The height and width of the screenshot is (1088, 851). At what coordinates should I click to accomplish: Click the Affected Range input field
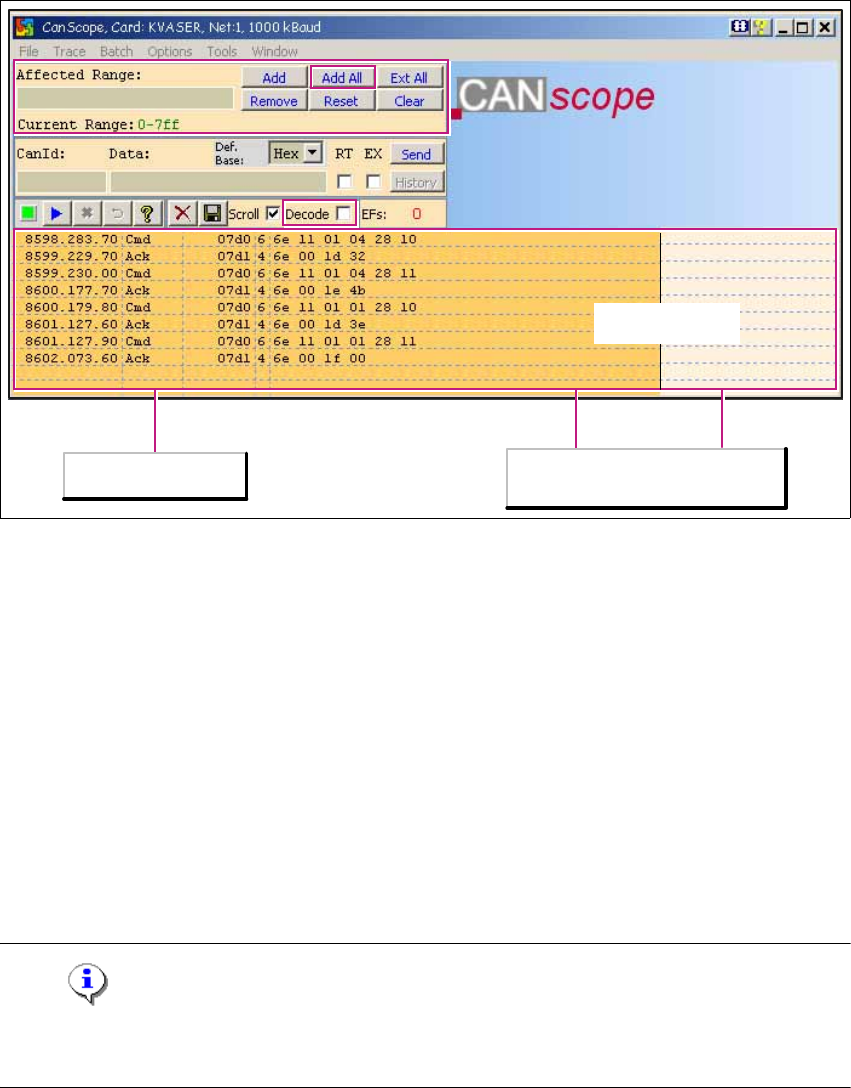coord(126,98)
